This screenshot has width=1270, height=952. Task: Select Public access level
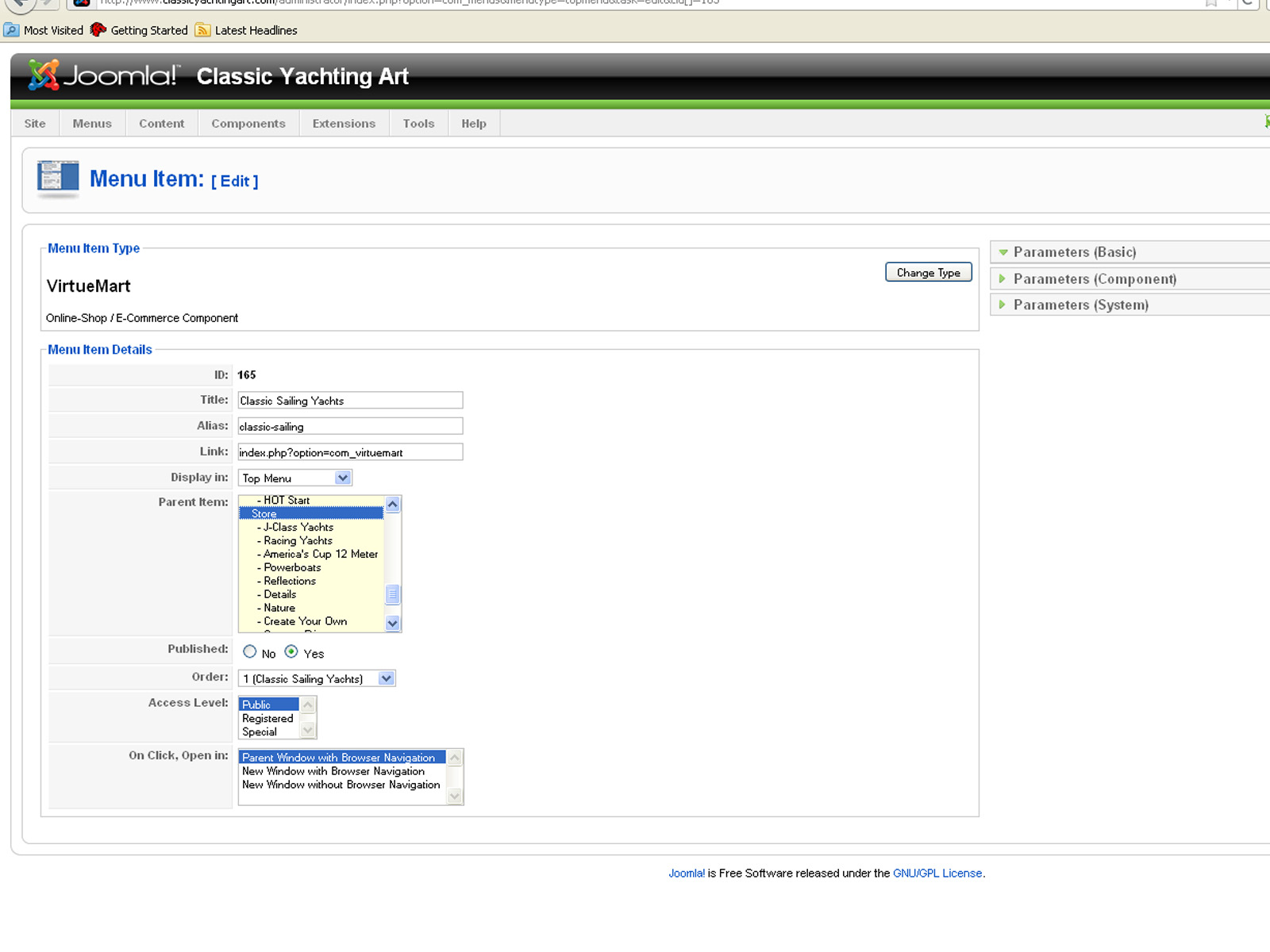(269, 704)
